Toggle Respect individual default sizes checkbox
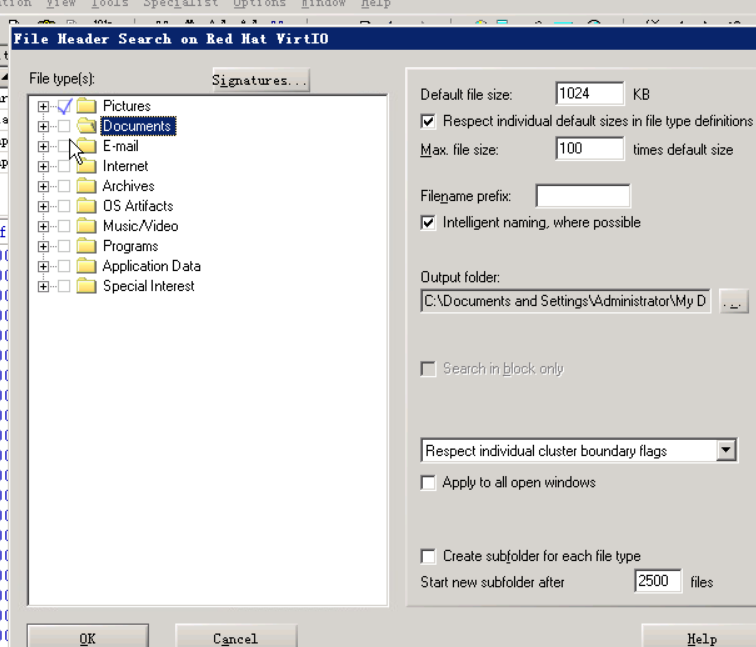Image resolution: width=756 pixels, height=647 pixels. point(428,121)
